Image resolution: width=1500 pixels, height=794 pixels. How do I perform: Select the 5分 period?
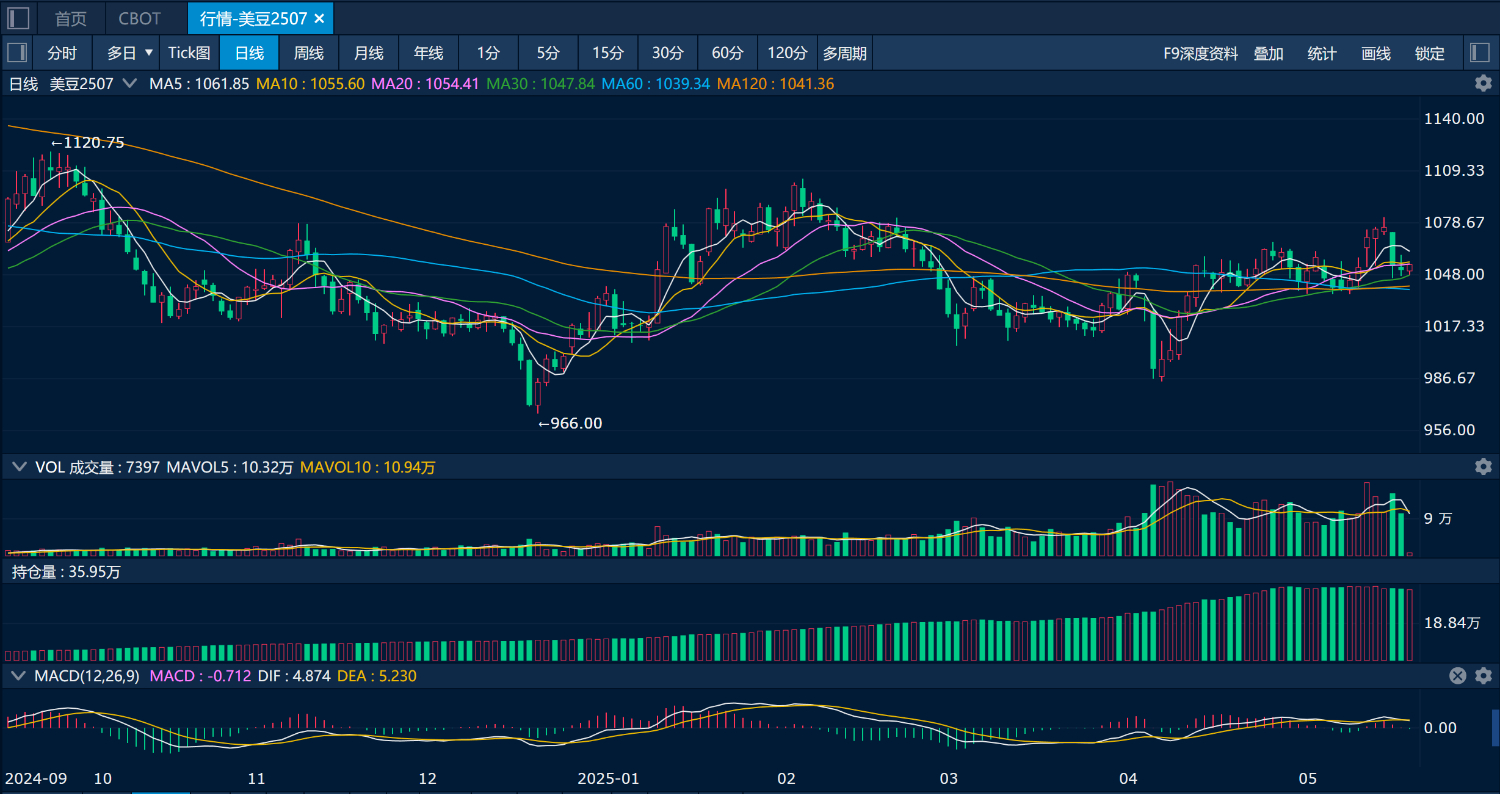click(x=548, y=53)
